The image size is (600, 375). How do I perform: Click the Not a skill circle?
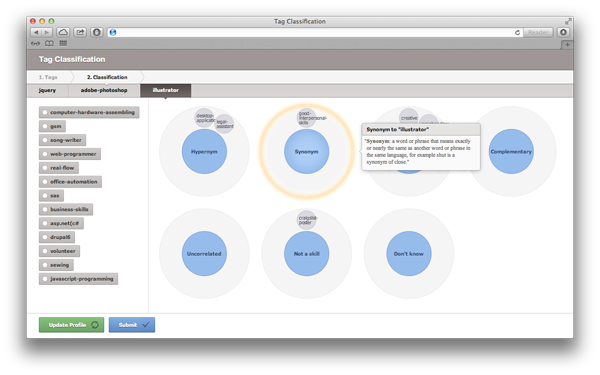(307, 253)
